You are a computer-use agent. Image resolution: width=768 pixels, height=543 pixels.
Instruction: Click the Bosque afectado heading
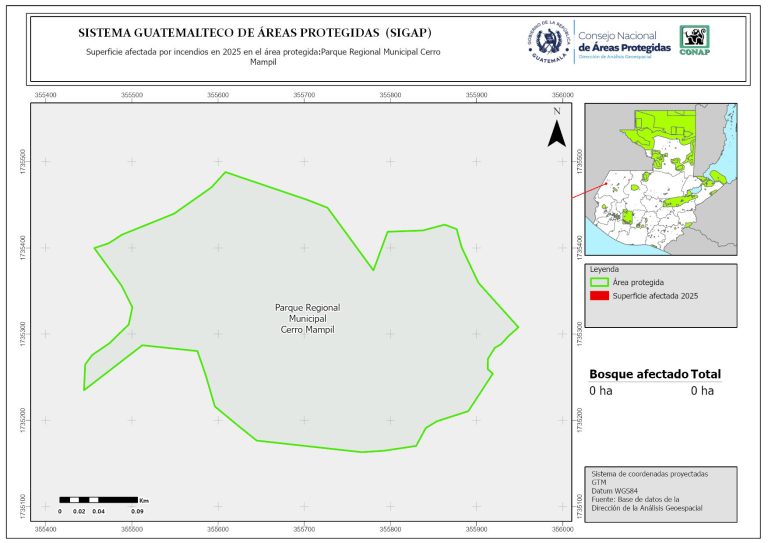coord(638,374)
